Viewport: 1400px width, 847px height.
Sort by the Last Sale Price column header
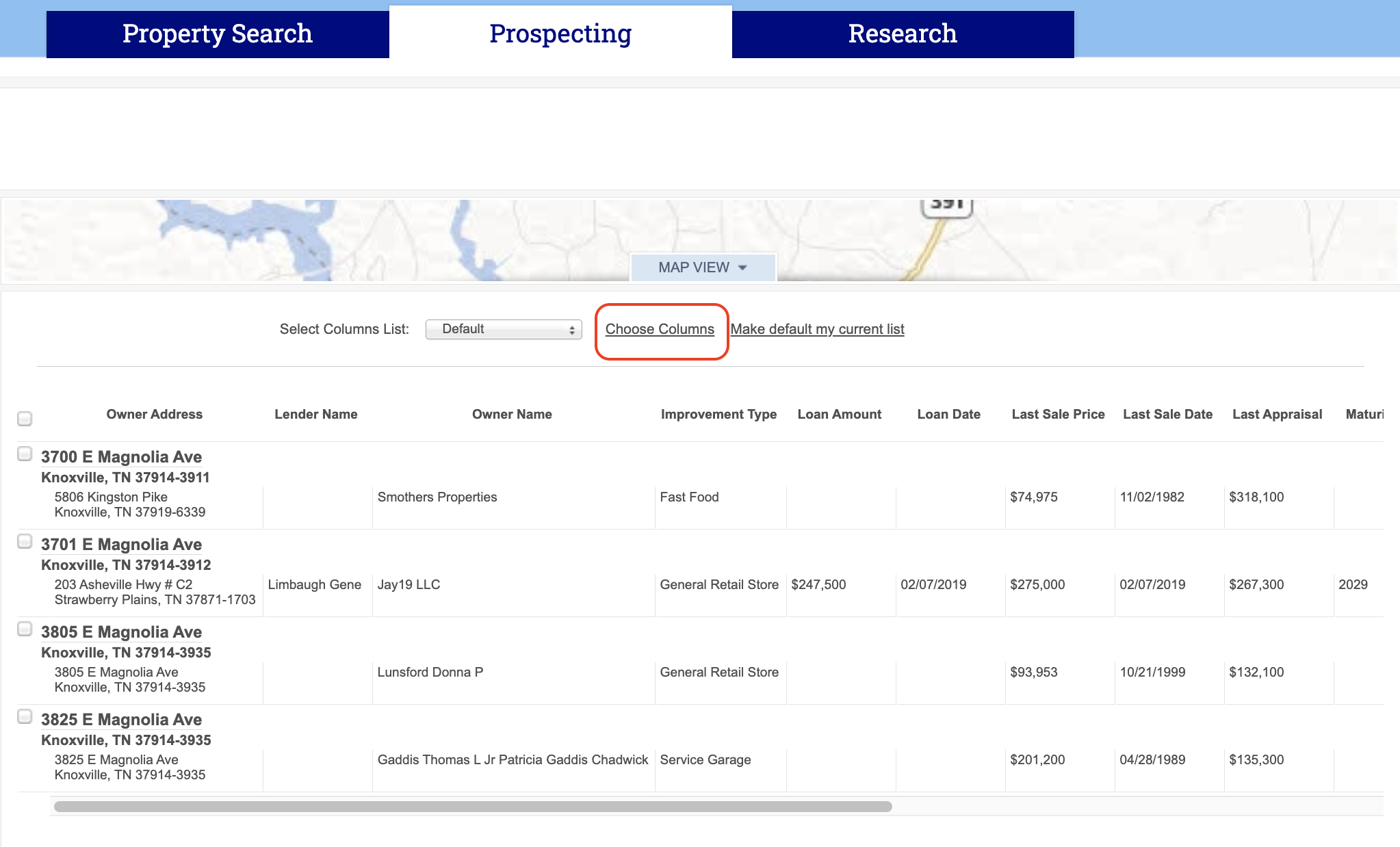point(1059,414)
